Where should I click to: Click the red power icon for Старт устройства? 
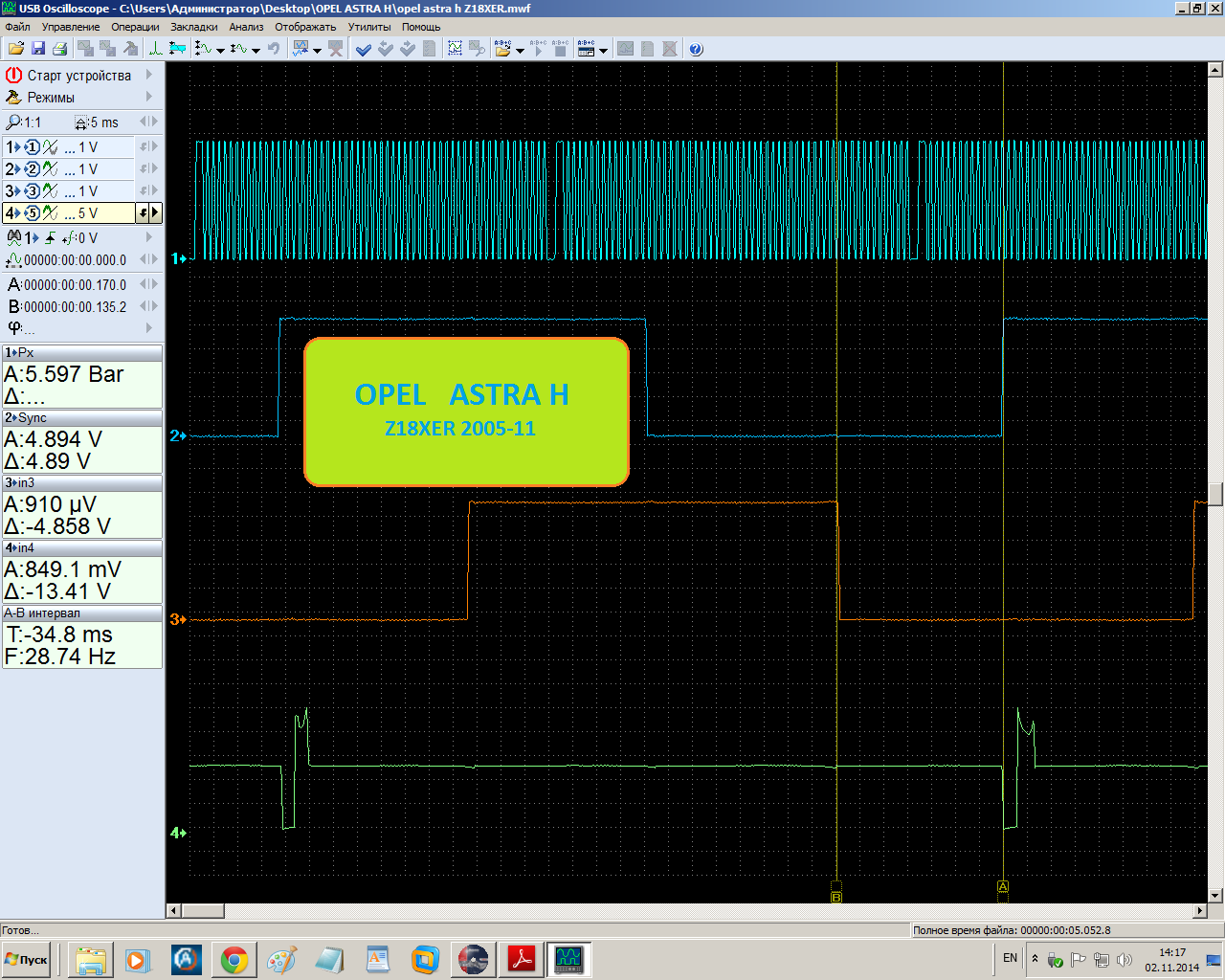point(13,75)
